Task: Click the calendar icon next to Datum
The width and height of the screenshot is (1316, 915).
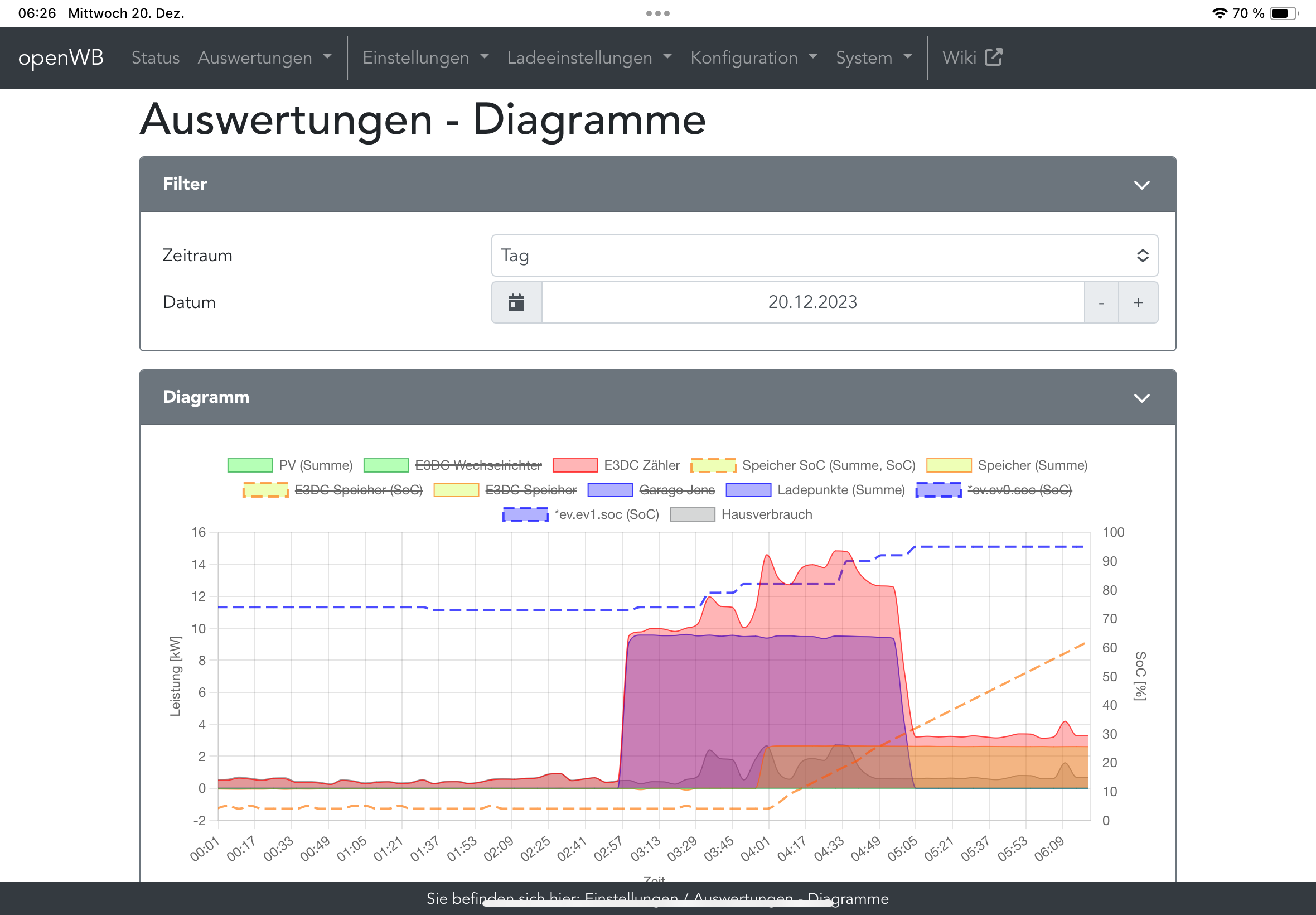Action: (516, 302)
